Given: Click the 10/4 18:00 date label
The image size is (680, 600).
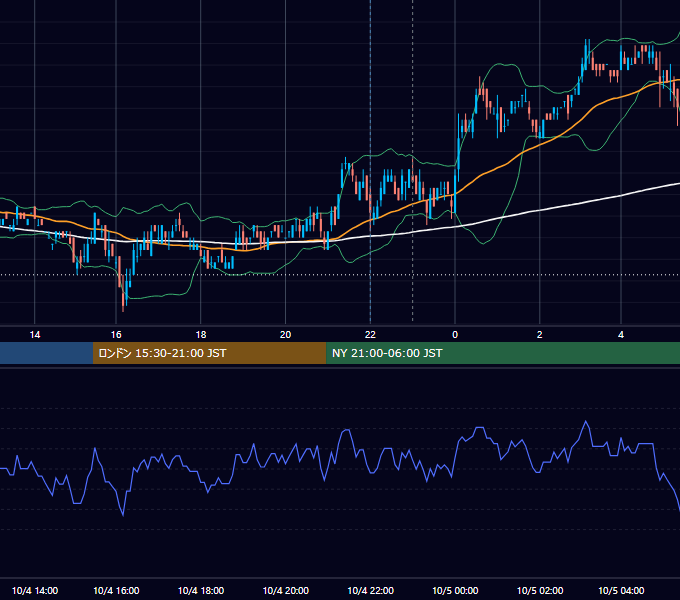Looking at the screenshot, I should click(201, 590).
